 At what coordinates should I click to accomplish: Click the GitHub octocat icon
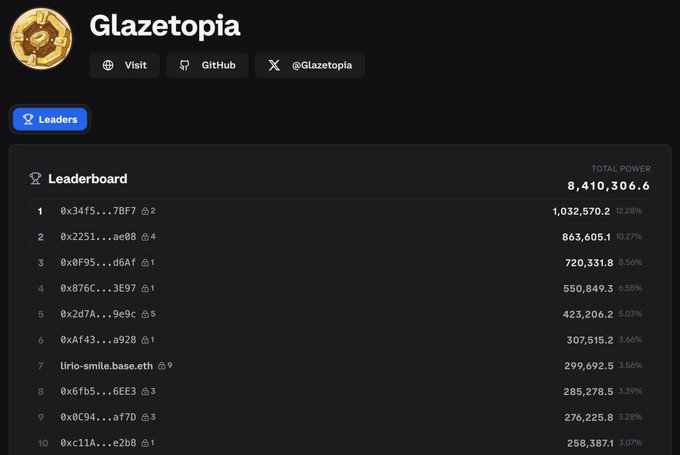coord(184,65)
